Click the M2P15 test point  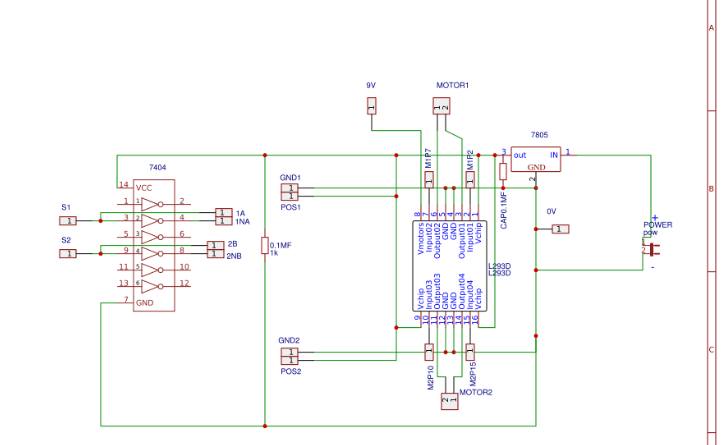[470, 351]
